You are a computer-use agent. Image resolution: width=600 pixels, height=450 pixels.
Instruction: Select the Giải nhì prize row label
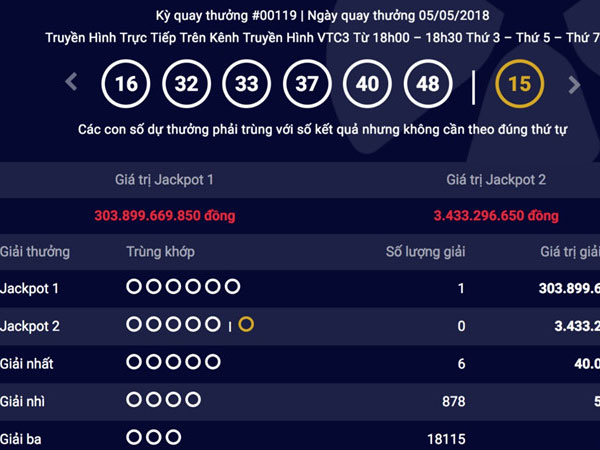23,401
